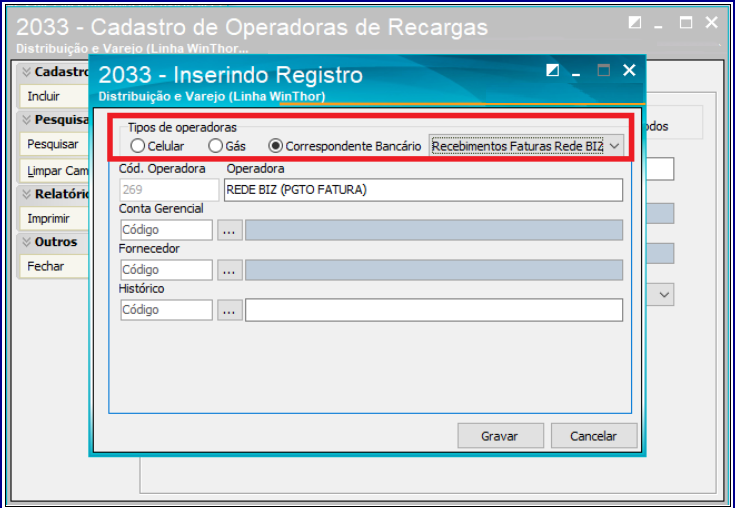Viewport: 735px width, 508px height.
Task: Open the dropdown arrow in main window behind dialog
Action: [664, 295]
